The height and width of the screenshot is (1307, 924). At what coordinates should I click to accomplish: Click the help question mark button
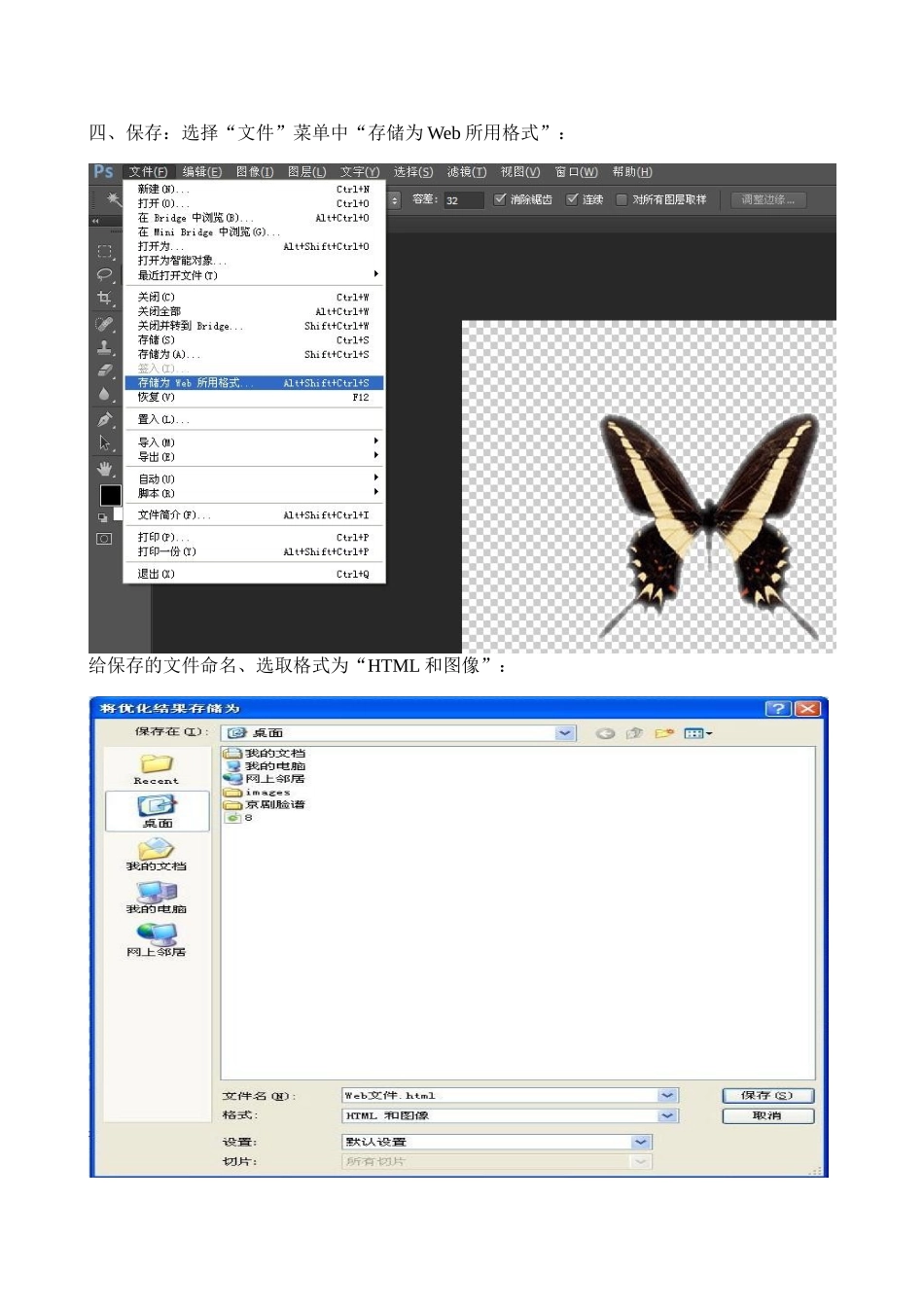pos(778,709)
